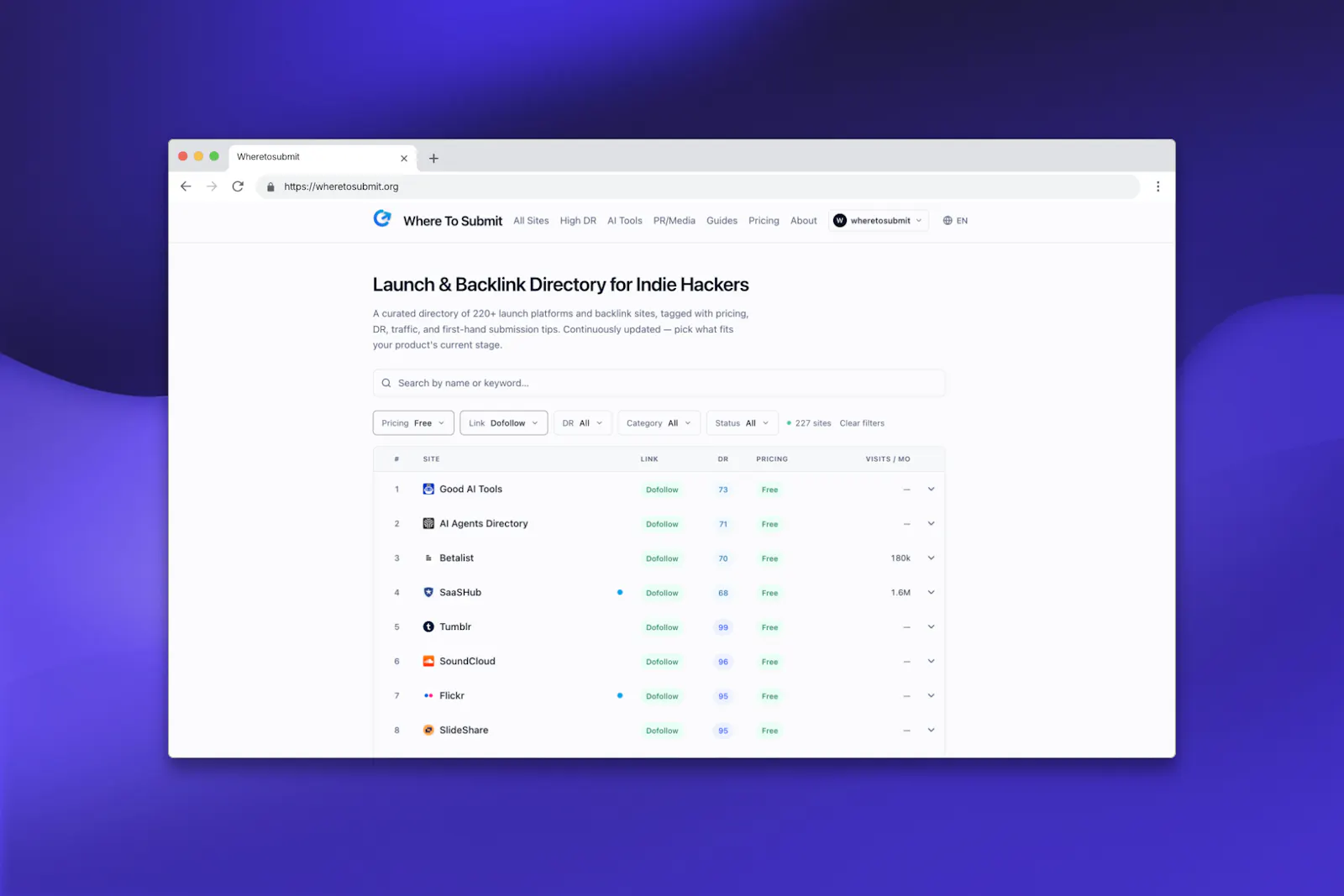Image resolution: width=1344 pixels, height=896 pixels.
Task: Click the padlock icon in the address bar
Action: click(x=270, y=187)
